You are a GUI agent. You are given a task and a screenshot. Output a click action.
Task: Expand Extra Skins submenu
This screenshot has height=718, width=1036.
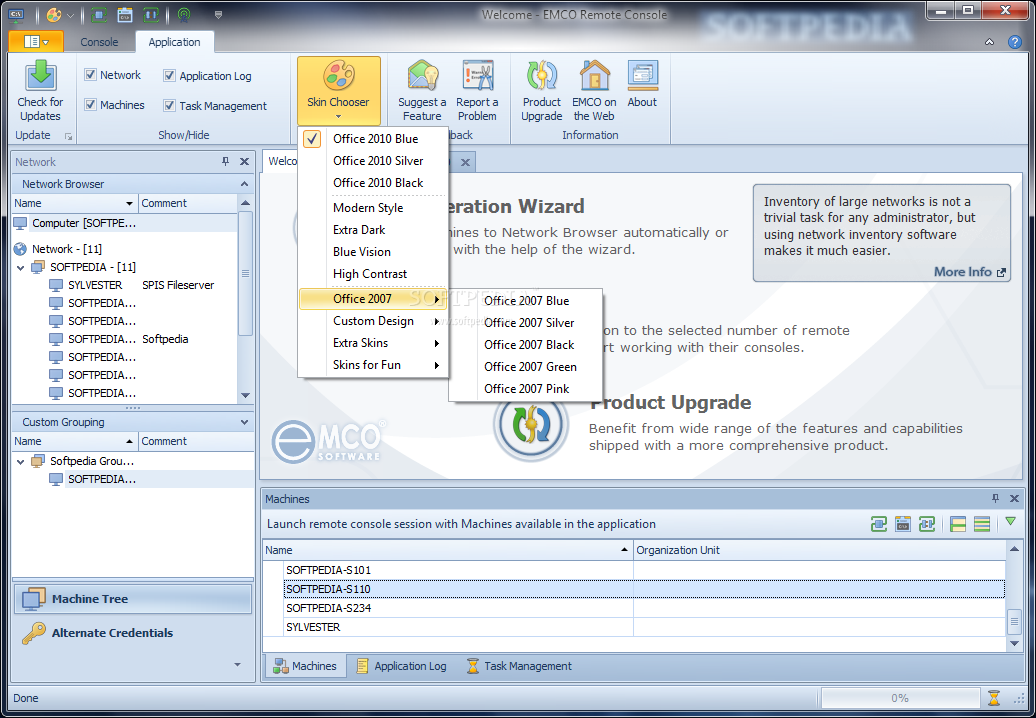tap(374, 343)
